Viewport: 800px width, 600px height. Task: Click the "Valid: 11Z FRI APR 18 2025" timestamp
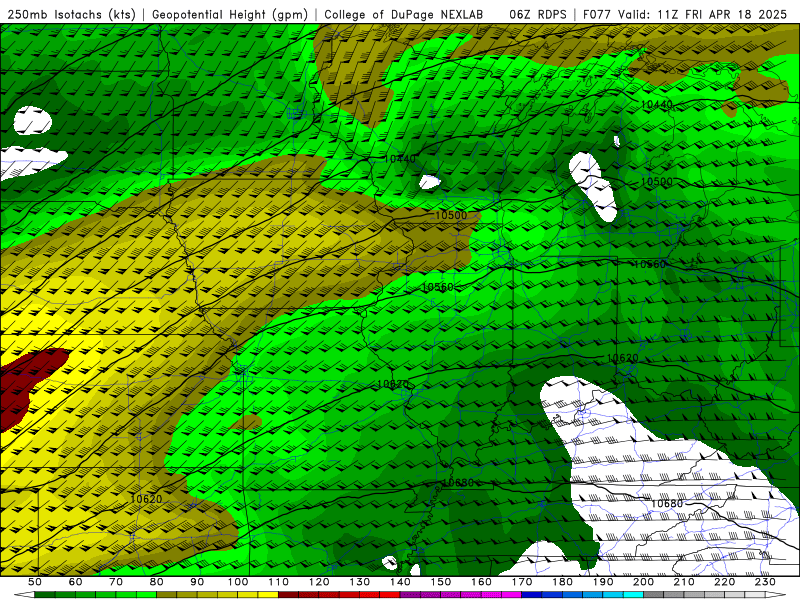703,14
